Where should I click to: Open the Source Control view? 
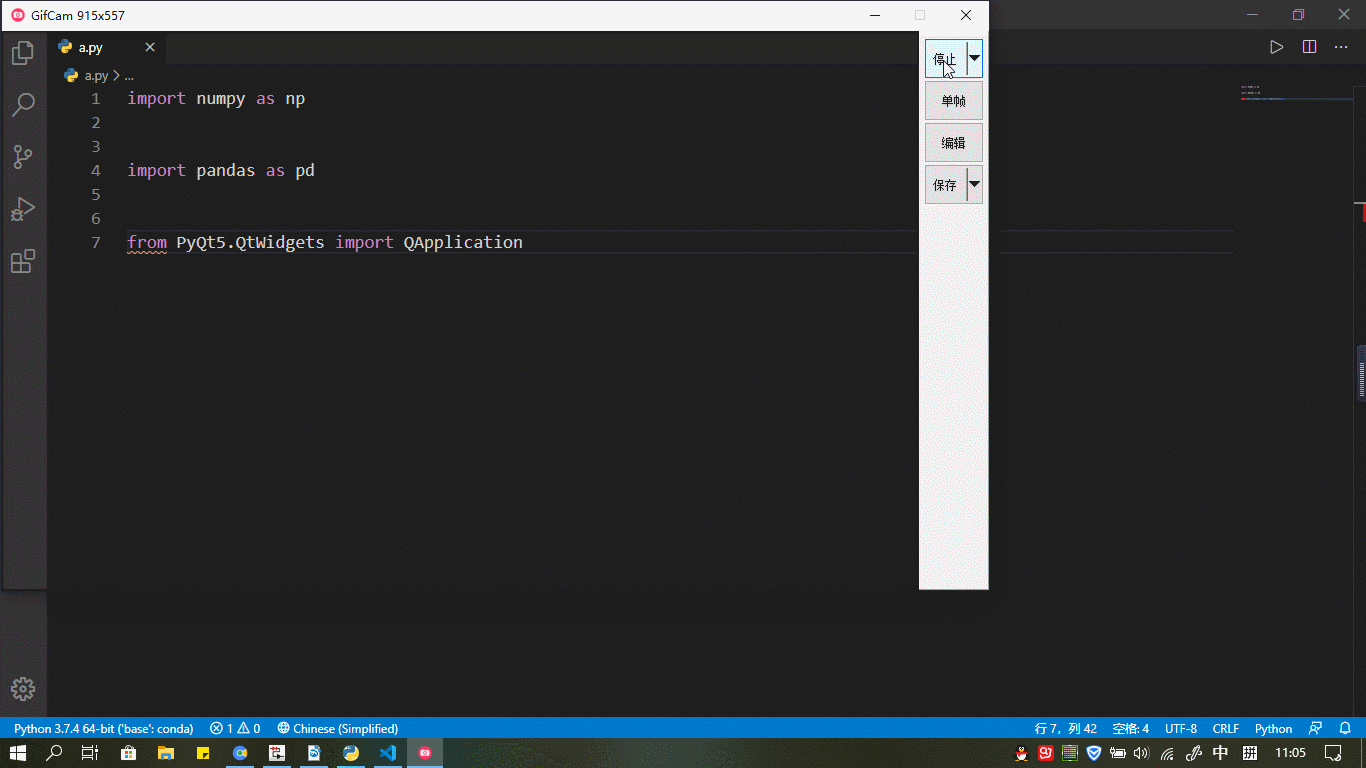23,156
